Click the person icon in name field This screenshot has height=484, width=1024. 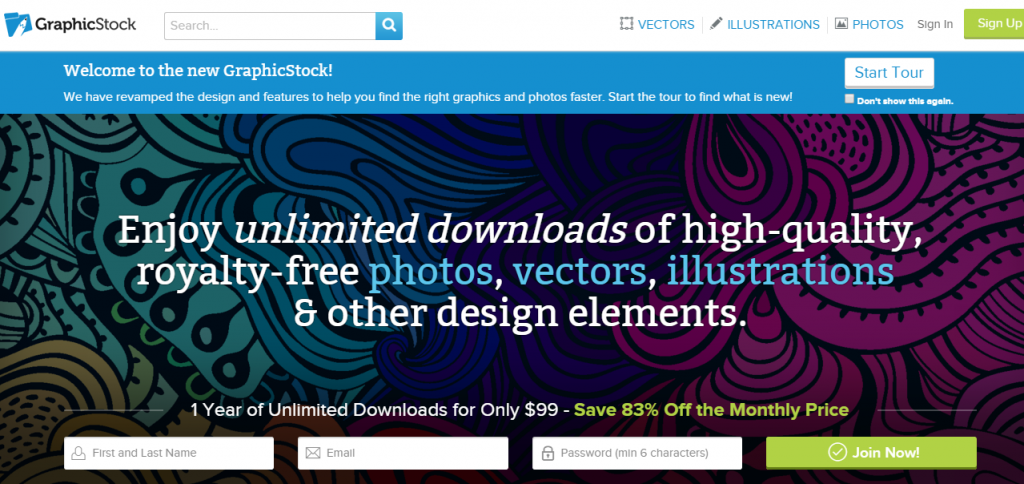pos(78,453)
